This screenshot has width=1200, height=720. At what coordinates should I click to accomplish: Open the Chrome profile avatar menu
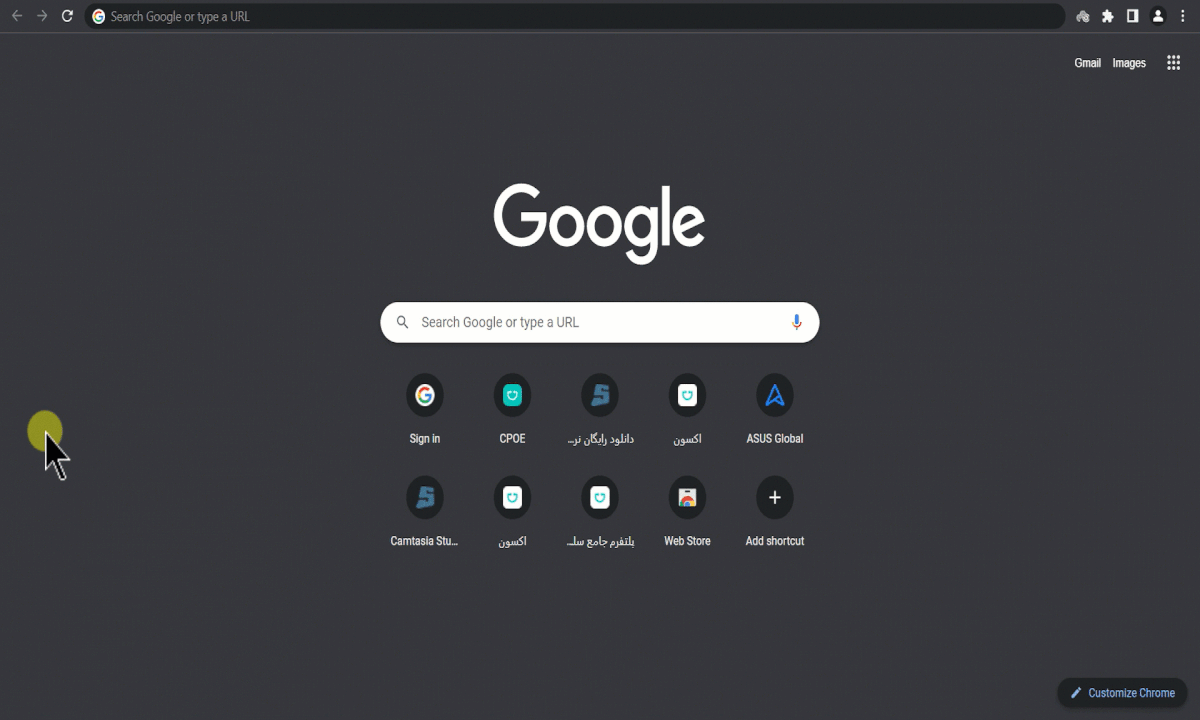tap(1158, 16)
